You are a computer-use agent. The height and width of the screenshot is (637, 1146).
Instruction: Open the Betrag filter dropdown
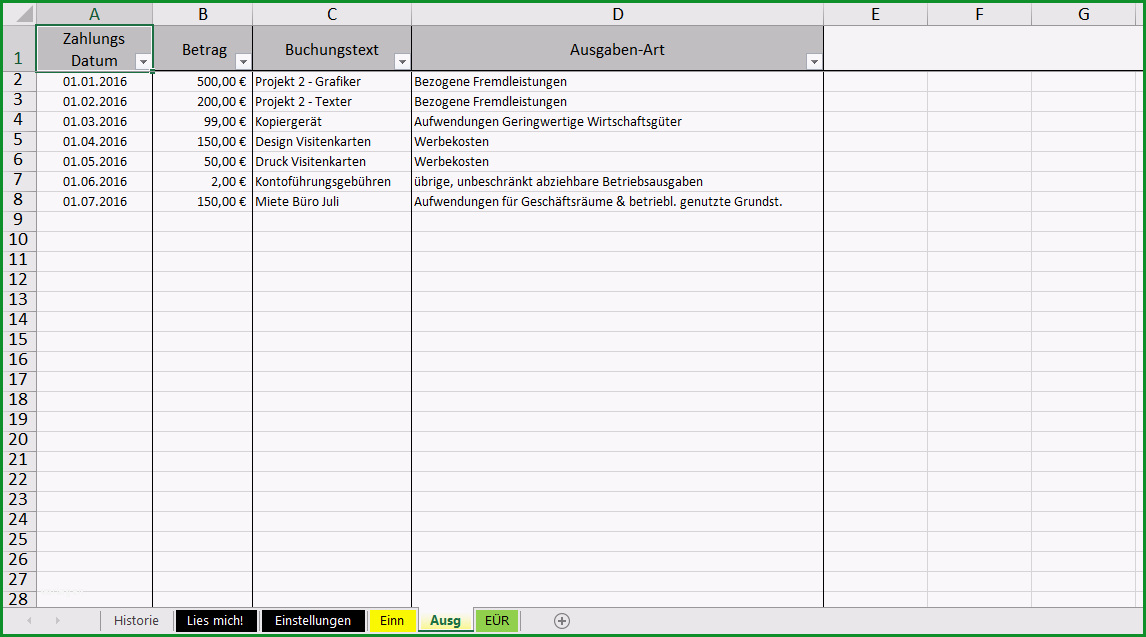tap(243, 62)
